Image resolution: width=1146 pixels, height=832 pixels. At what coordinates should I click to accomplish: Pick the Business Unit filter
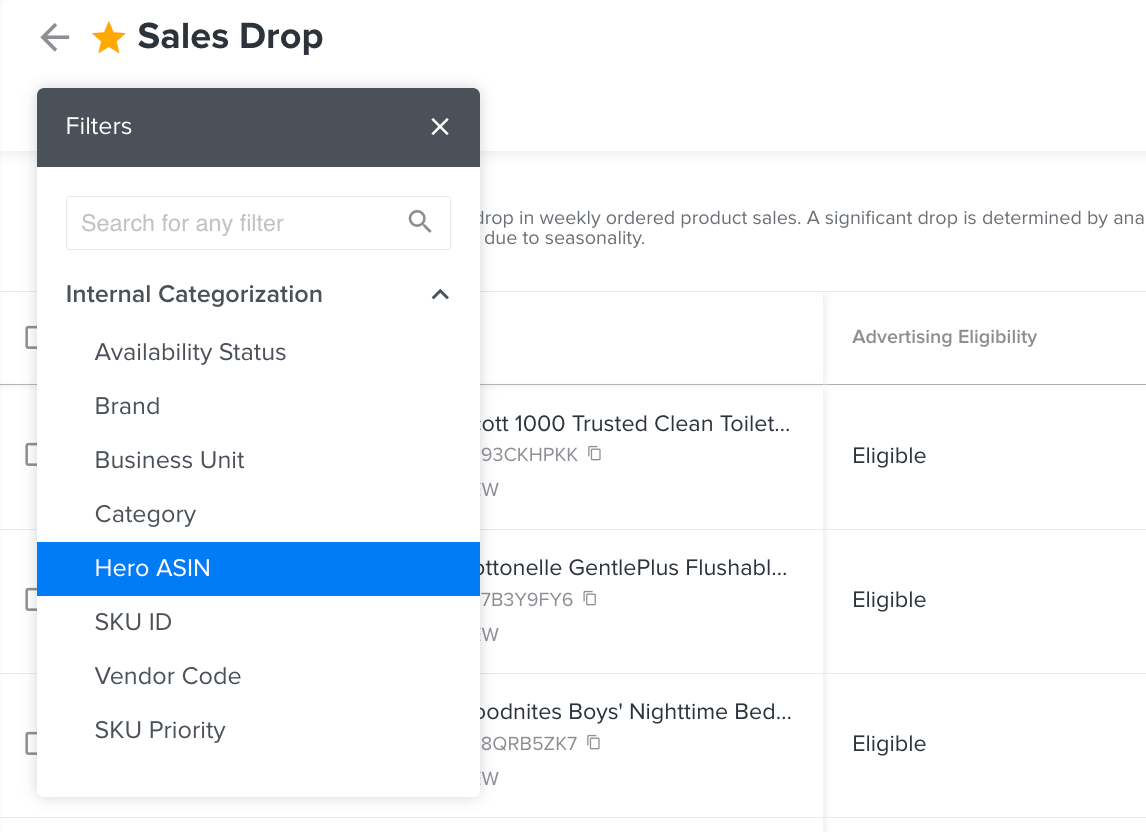tap(169, 460)
